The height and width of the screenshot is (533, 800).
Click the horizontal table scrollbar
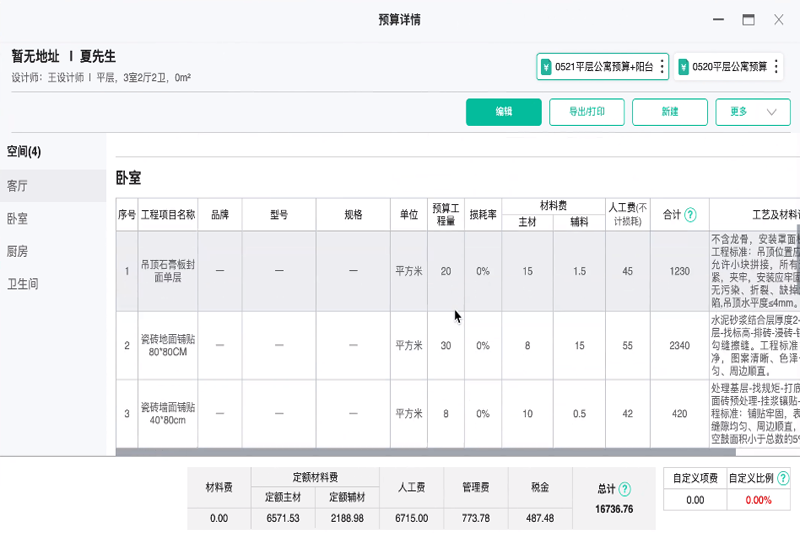[x=400, y=452]
